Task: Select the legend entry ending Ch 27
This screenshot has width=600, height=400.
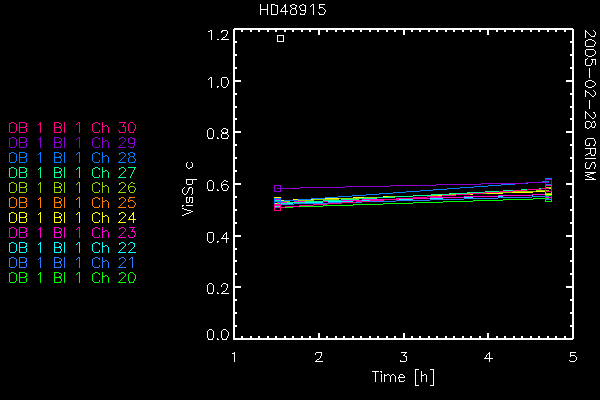Action: point(72,173)
